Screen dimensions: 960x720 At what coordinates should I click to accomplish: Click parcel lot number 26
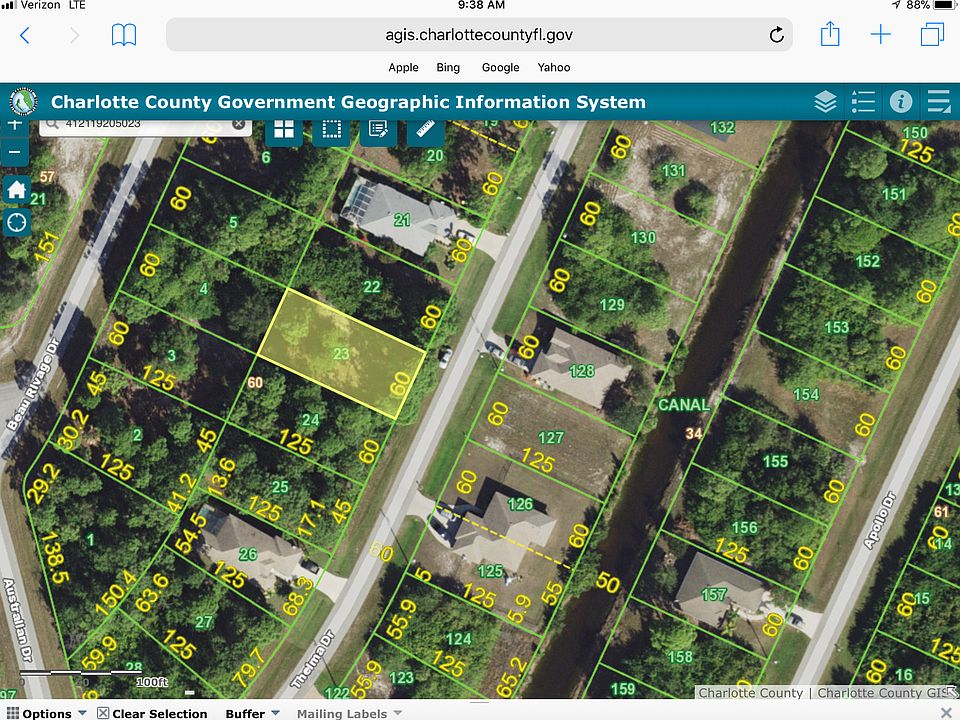[247, 554]
